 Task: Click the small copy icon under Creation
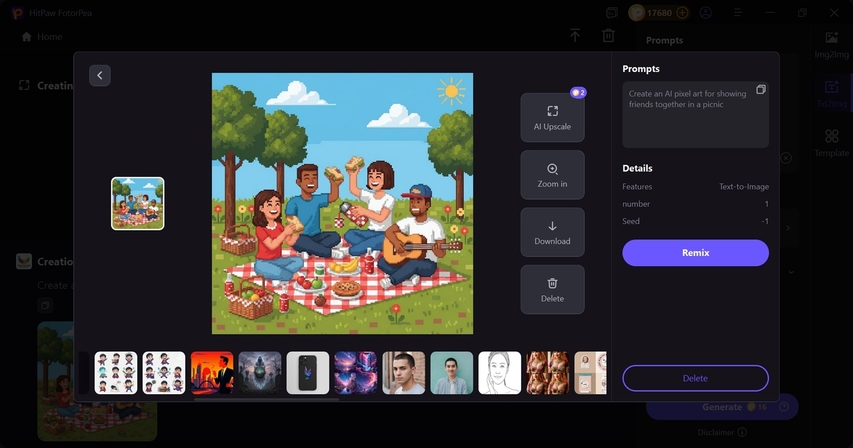(45, 306)
